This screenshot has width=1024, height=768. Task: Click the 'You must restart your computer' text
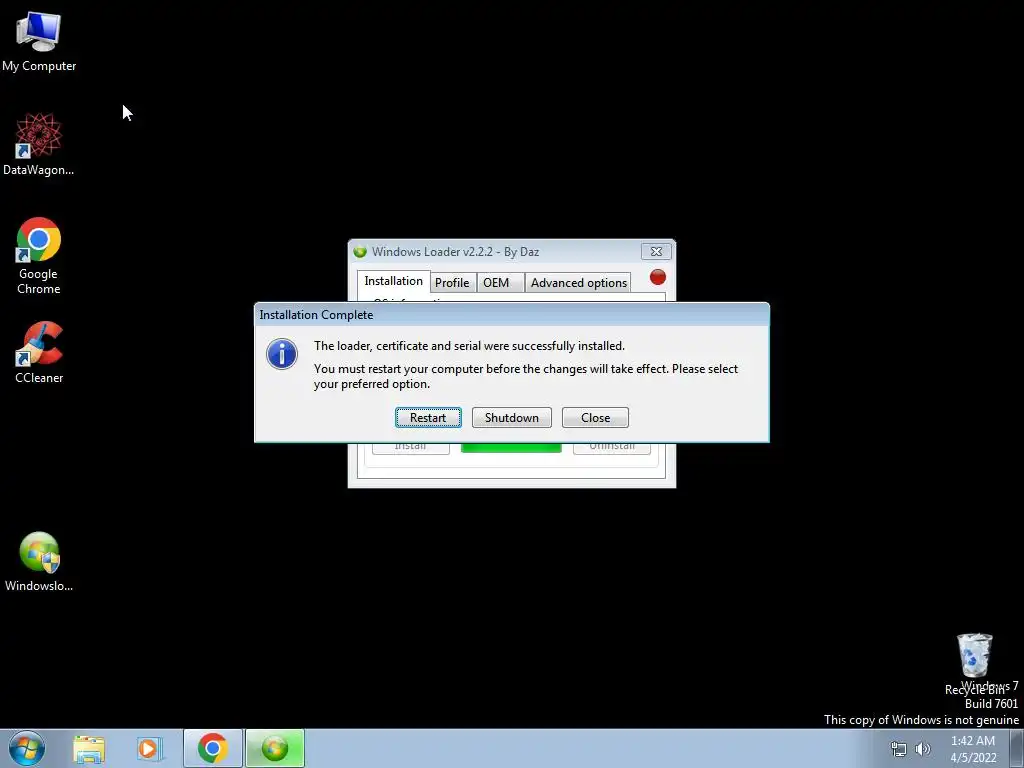(x=526, y=376)
